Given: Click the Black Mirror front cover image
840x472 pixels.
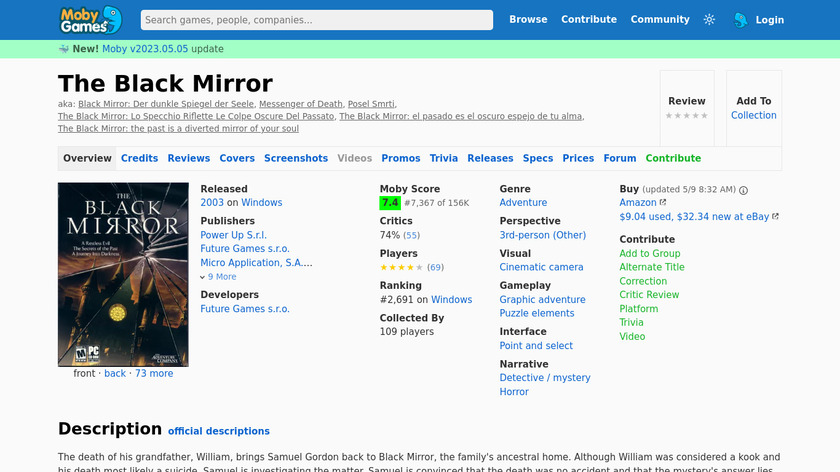Looking at the screenshot, I should pyautogui.click(x=123, y=274).
